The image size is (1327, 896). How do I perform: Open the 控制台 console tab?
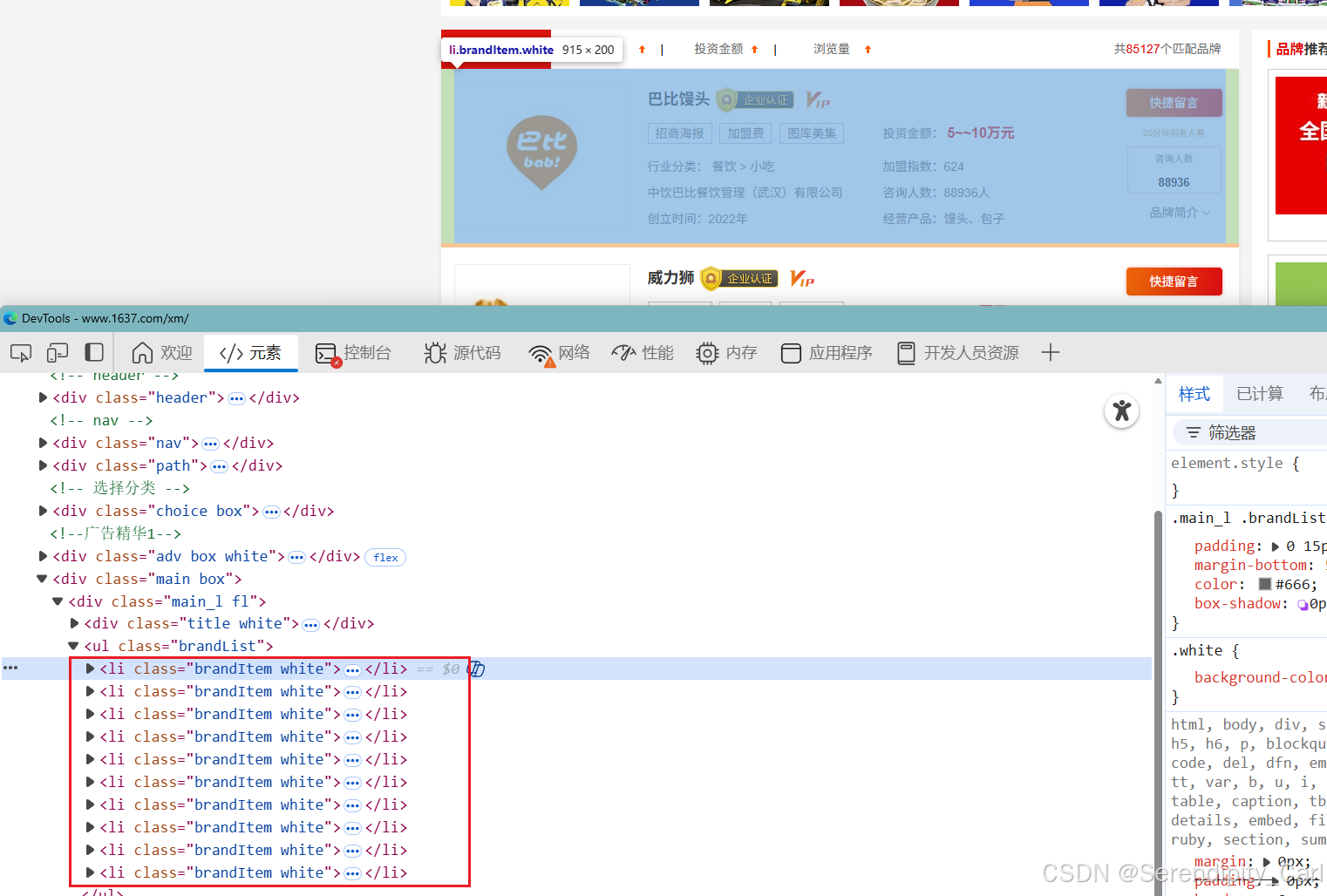353,353
